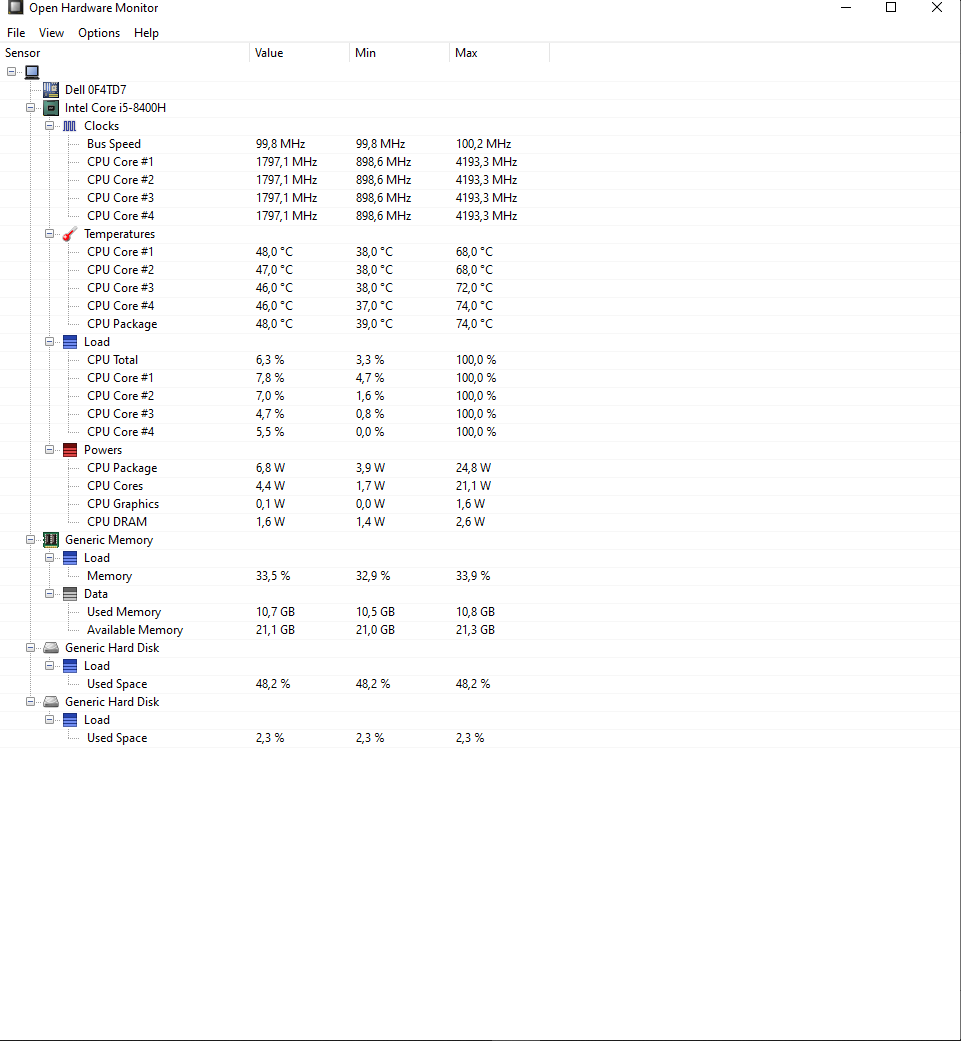Click the 24,8 W max package power

(x=473, y=467)
